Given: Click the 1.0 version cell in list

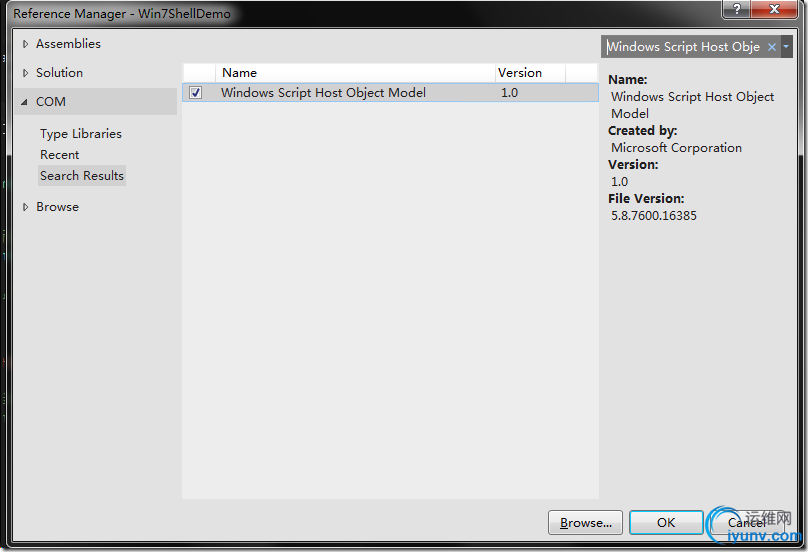Looking at the screenshot, I should tap(509, 93).
